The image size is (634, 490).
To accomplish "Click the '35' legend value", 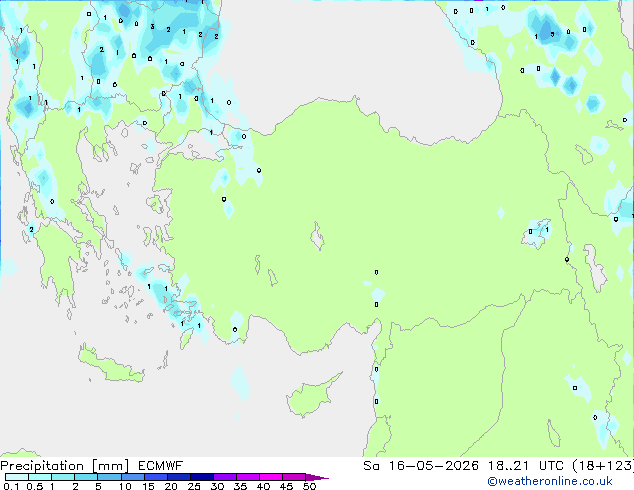I will point(240,486).
